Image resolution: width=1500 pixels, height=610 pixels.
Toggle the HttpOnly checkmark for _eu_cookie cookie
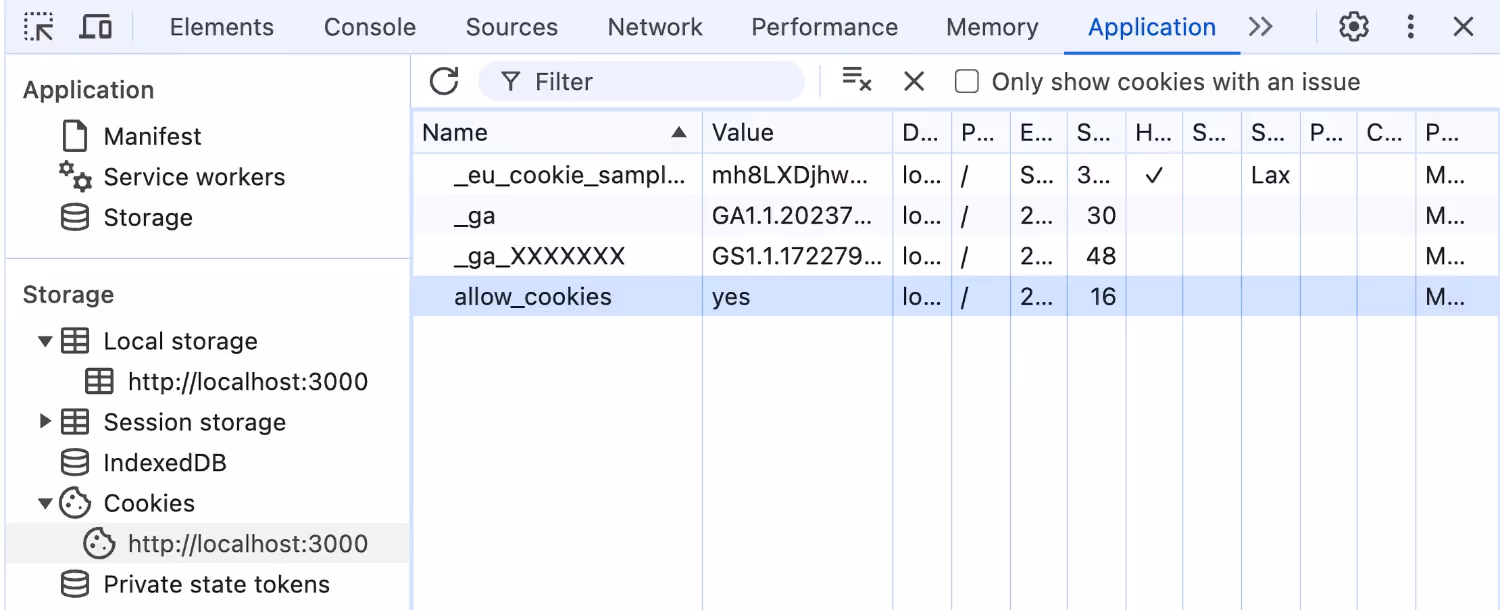pyautogui.click(x=1153, y=175)
